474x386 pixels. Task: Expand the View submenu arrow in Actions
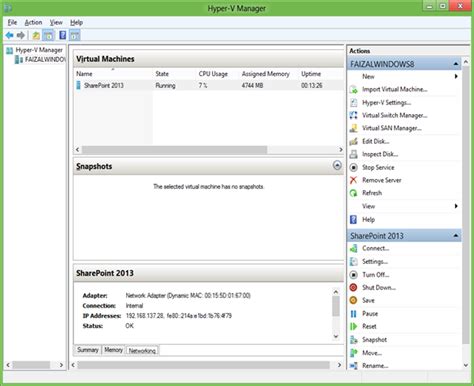[x=456, y=206]
